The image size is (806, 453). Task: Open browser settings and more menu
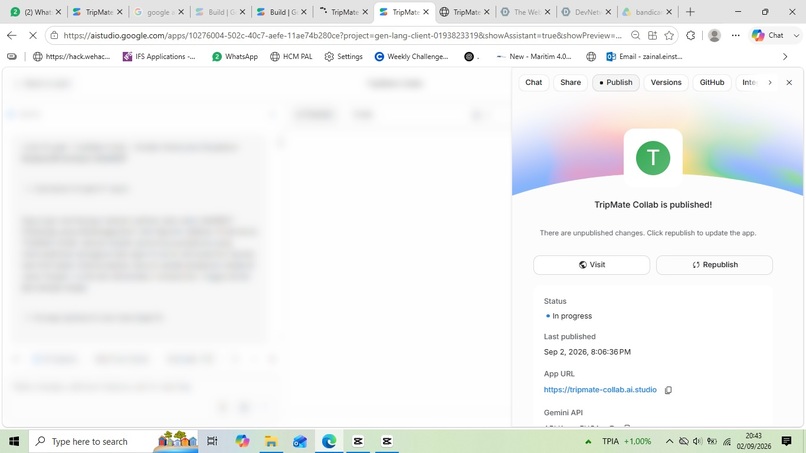click(x=736, y=35)
